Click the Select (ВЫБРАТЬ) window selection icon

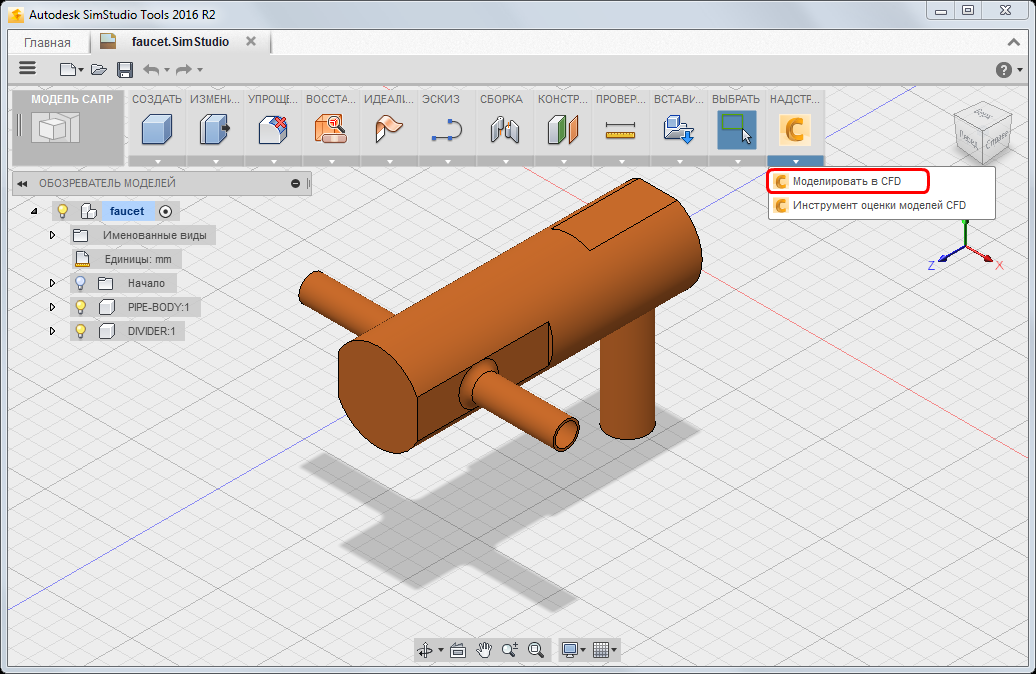pos(737,130)
